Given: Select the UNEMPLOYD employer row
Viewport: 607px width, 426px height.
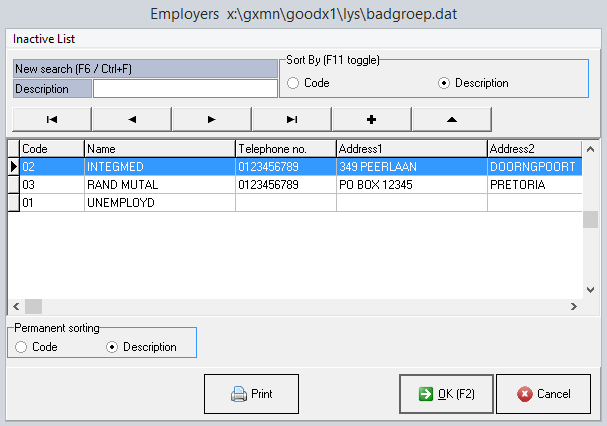Looking at the screenshot, I should [x=158, y=203].
